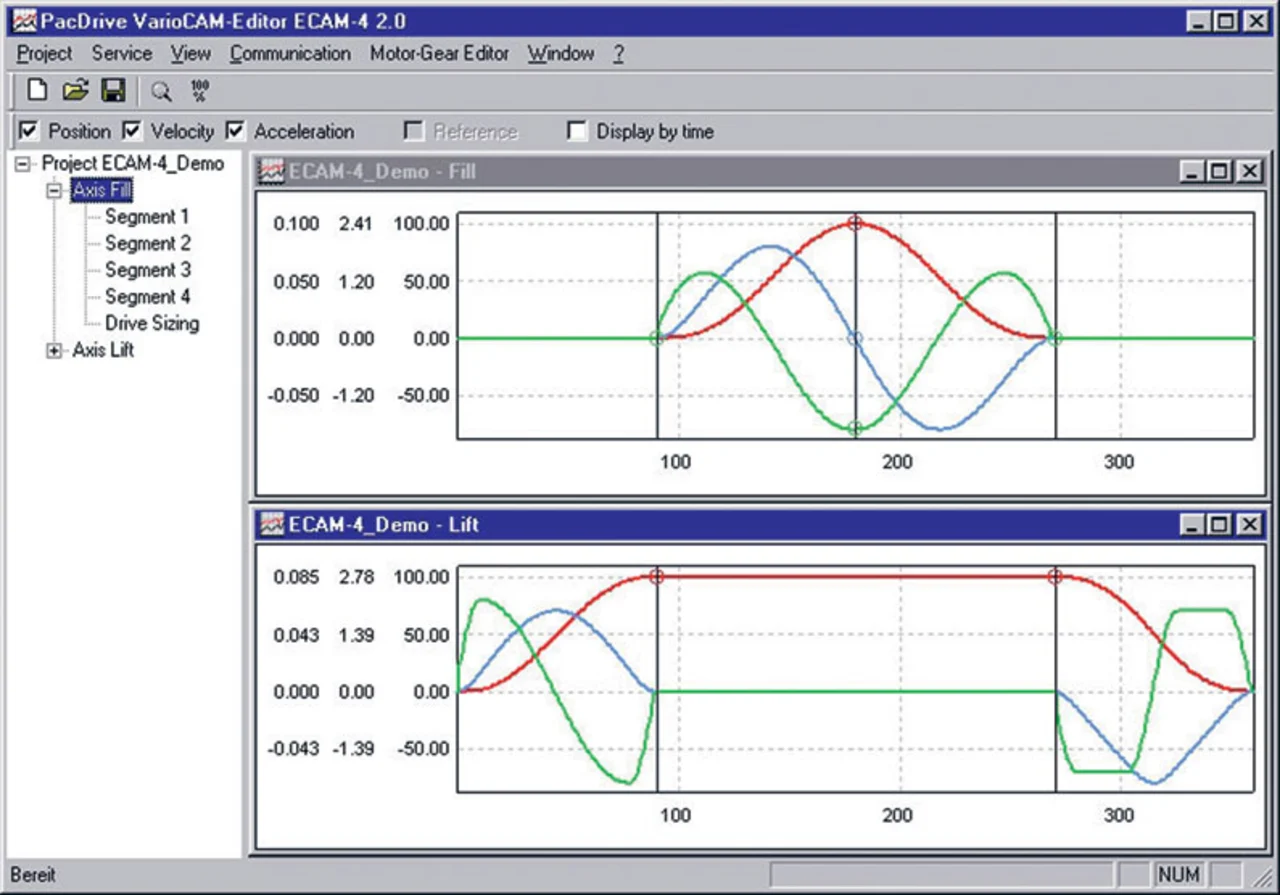
Task: Open the Communication menu
Action: click(290, 54)
